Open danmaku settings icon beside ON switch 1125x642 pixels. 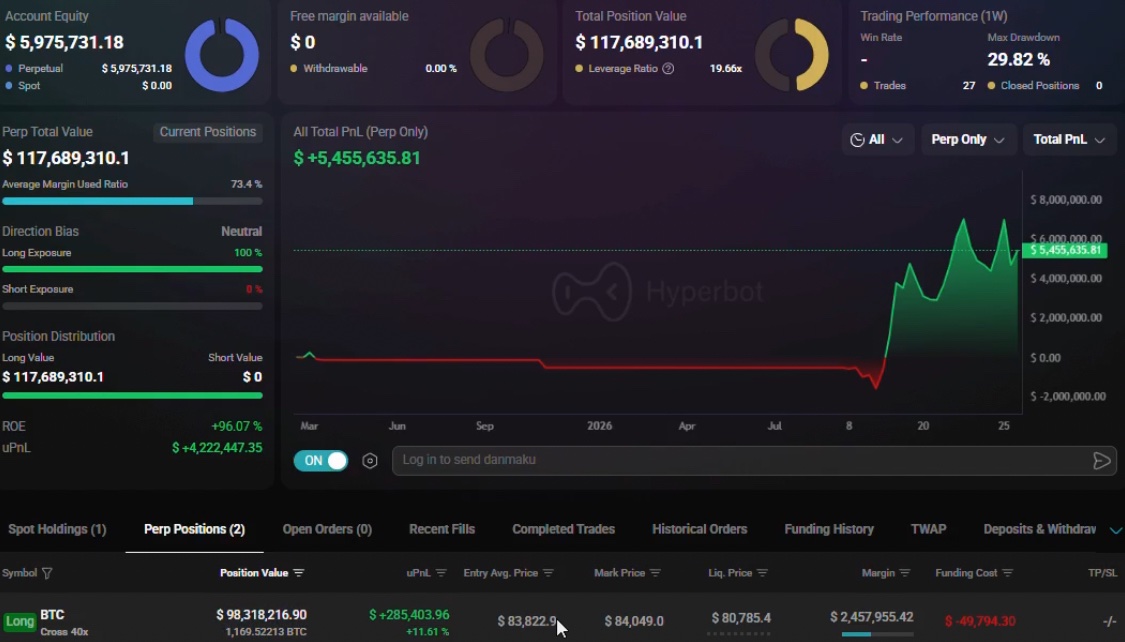pos(369,461)
